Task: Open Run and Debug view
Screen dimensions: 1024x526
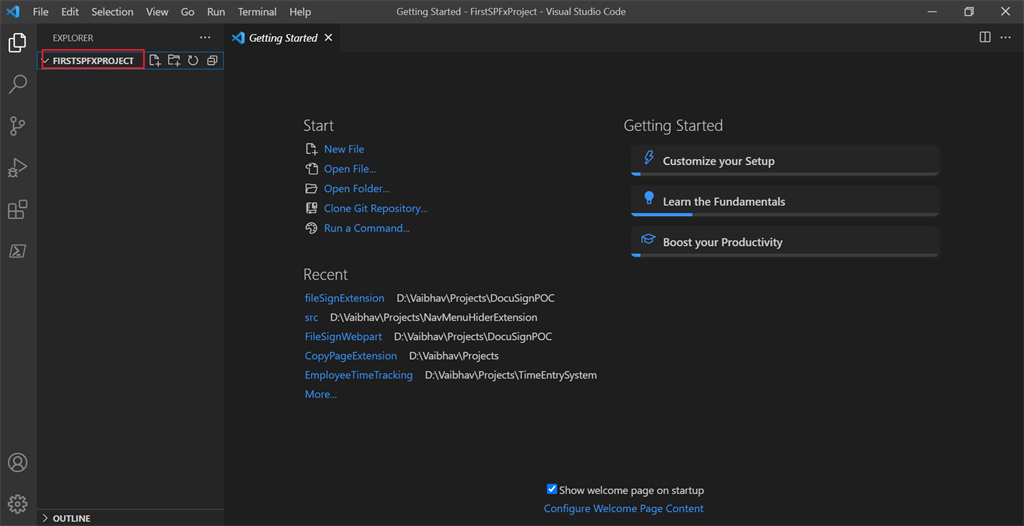Action: 18,168
